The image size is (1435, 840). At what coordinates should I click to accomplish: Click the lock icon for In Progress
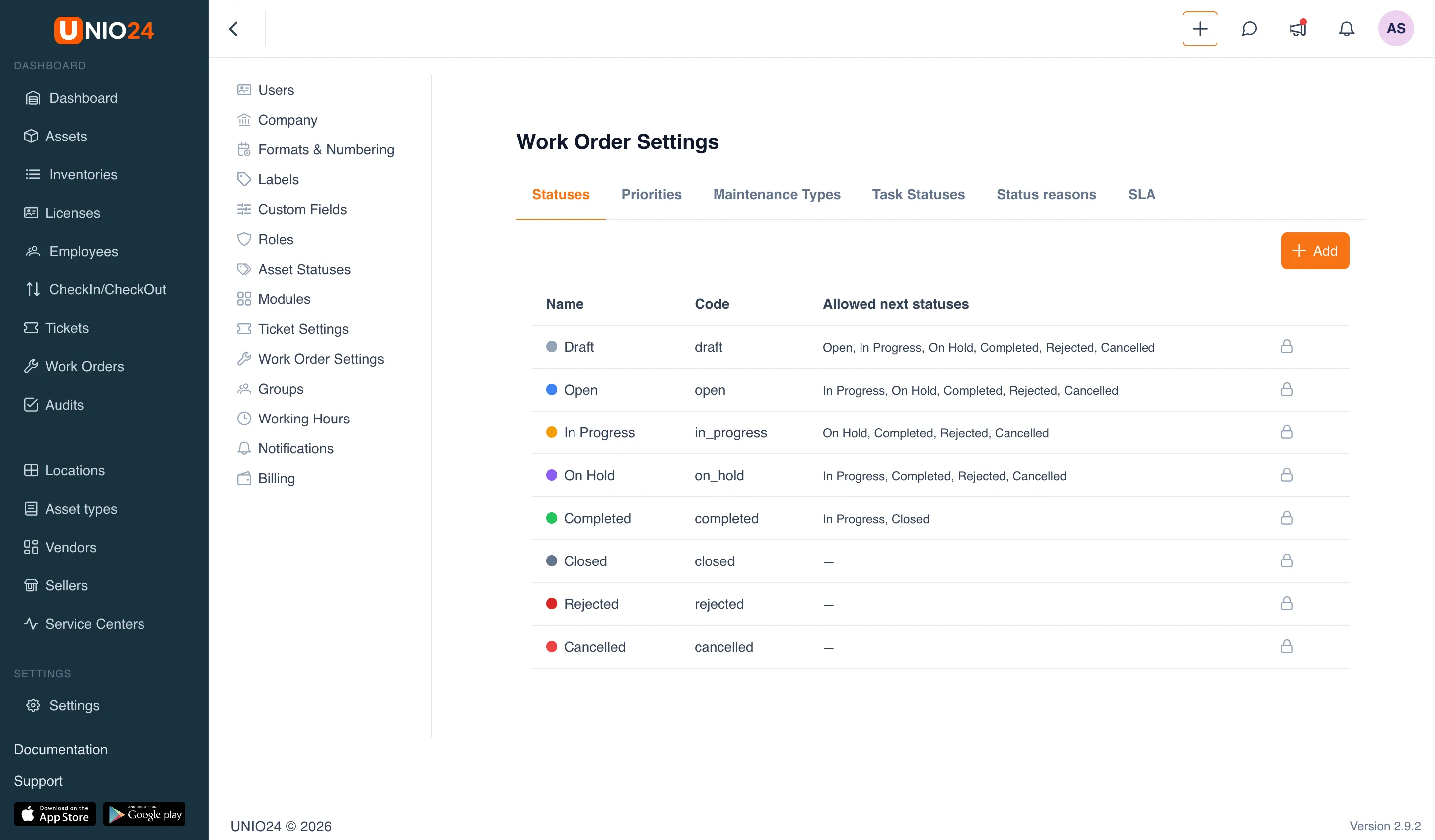click(1287, 432)
